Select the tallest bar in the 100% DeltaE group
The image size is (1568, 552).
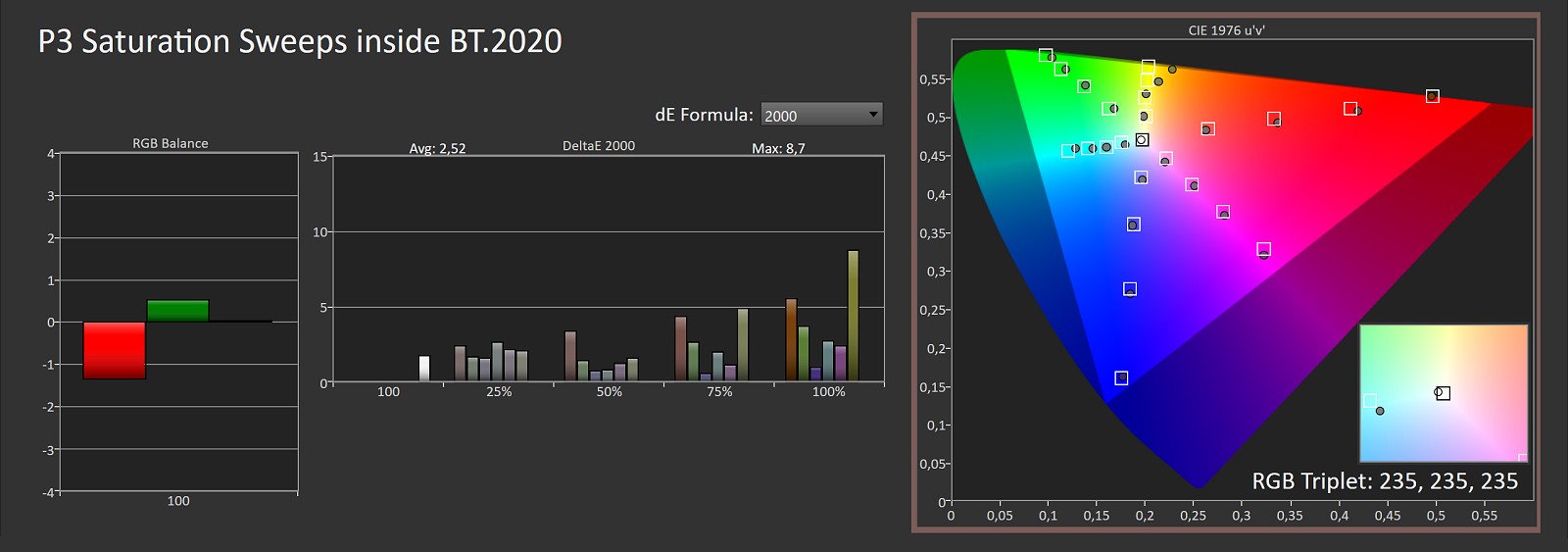click(x=853, y=316)
